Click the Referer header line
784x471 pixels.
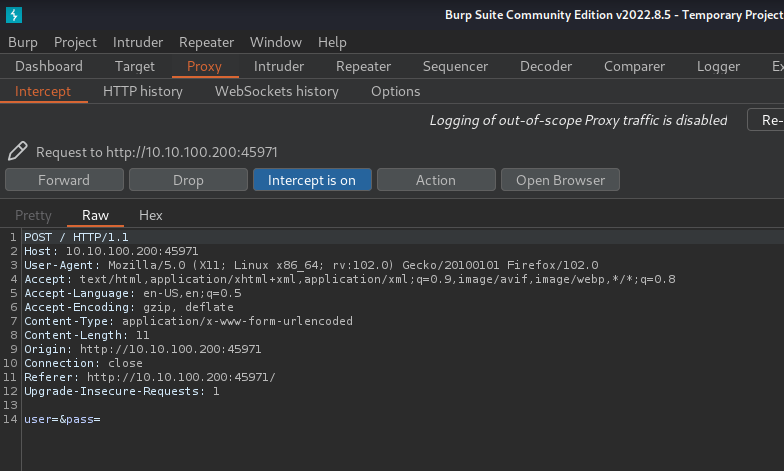click(150, 377)
